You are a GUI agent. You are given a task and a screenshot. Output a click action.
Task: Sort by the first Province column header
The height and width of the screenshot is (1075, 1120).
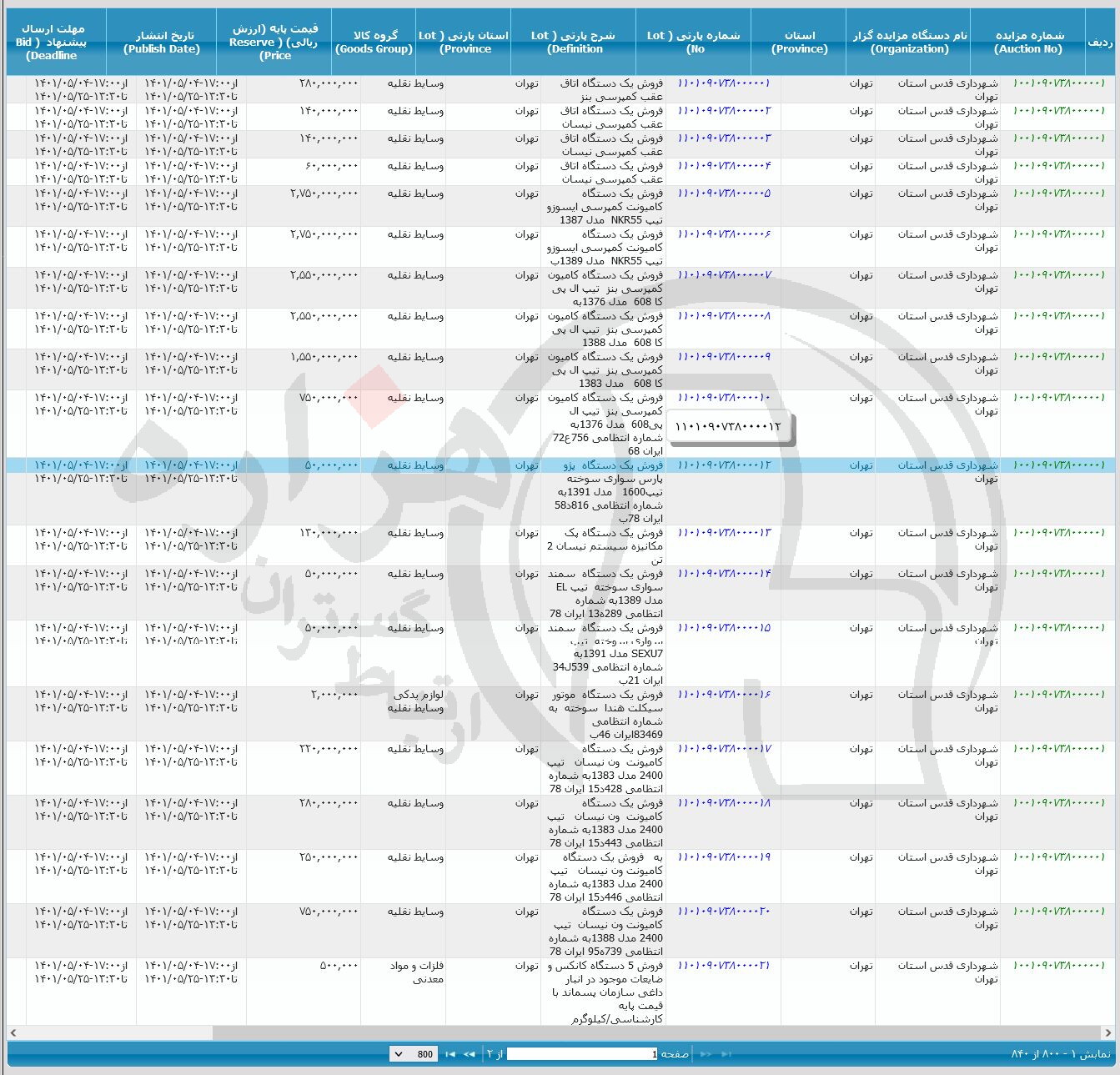pos(799,42)
